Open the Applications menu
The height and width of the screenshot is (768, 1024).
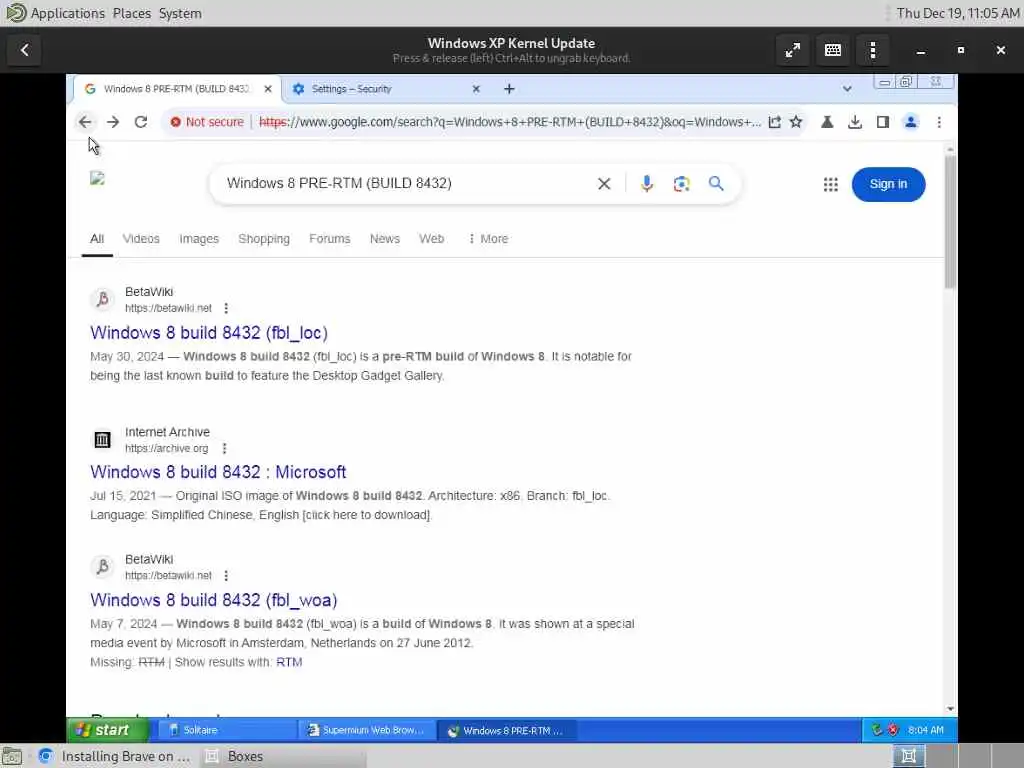[67, 14]
